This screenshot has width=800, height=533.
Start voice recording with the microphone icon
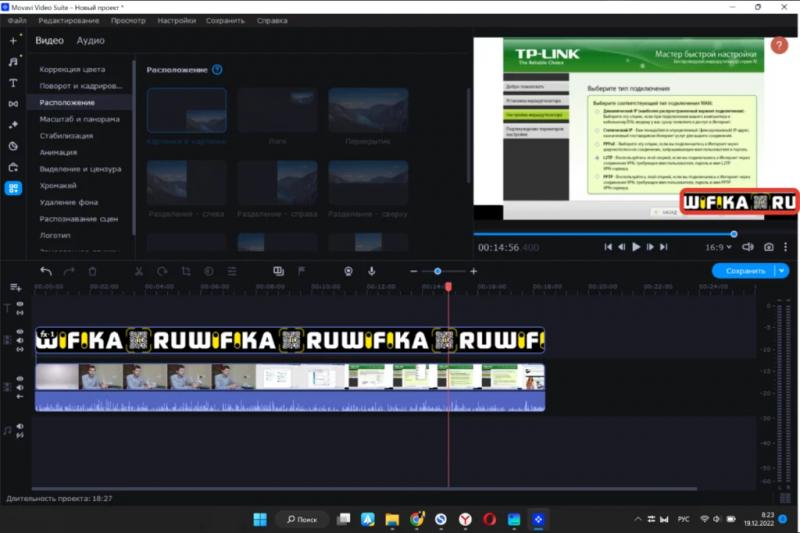pos(371,271)
